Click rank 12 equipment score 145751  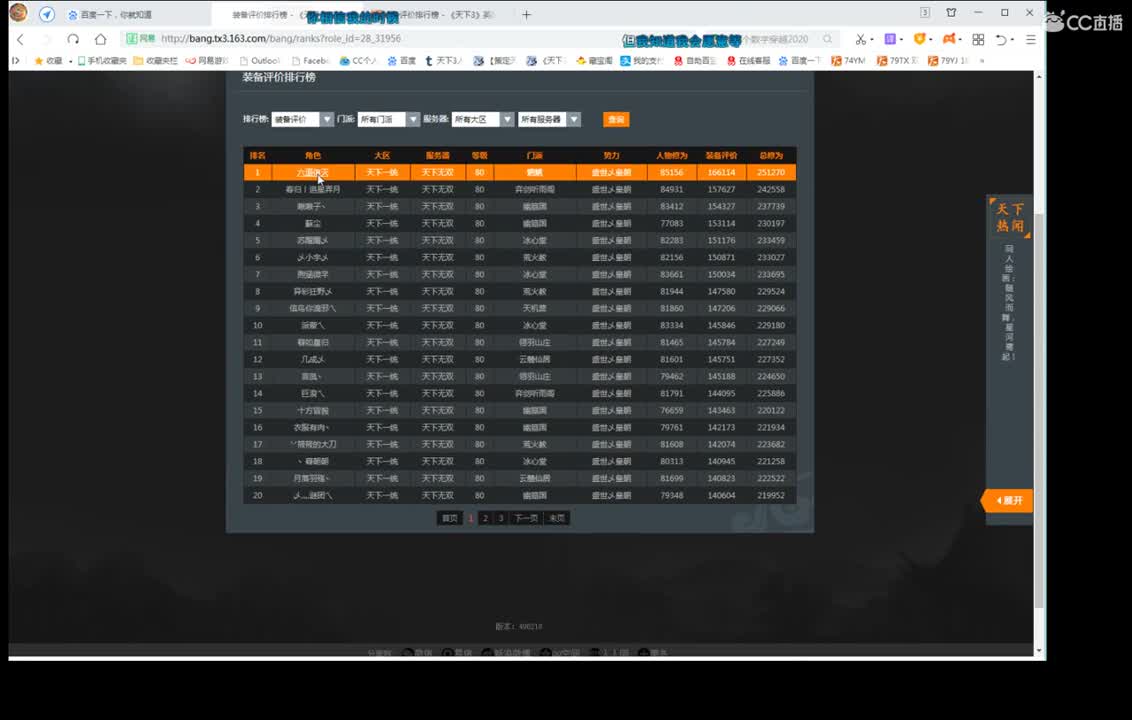pos(721,359)
